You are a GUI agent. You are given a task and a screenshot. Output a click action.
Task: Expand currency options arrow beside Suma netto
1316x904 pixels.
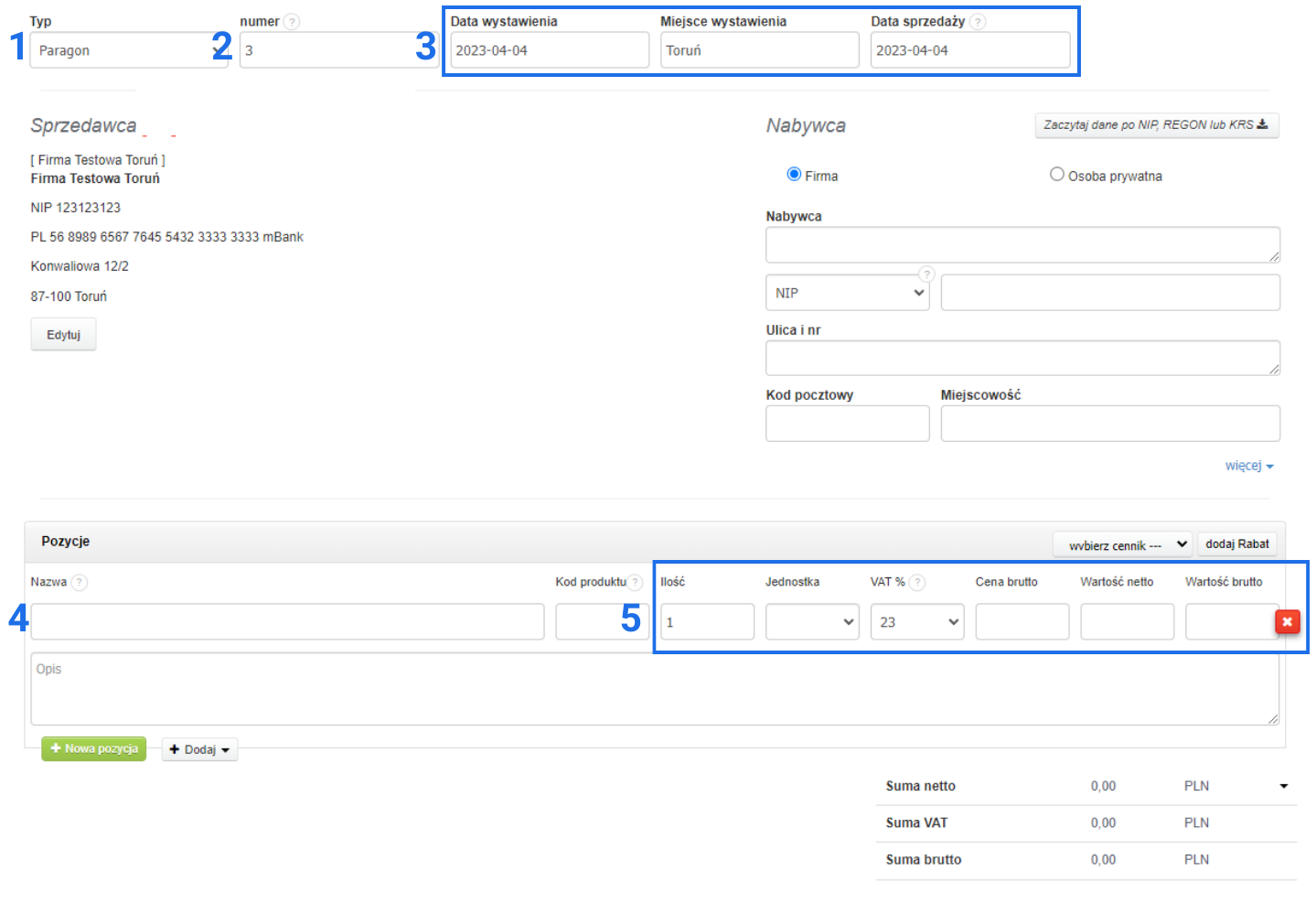1283,786
